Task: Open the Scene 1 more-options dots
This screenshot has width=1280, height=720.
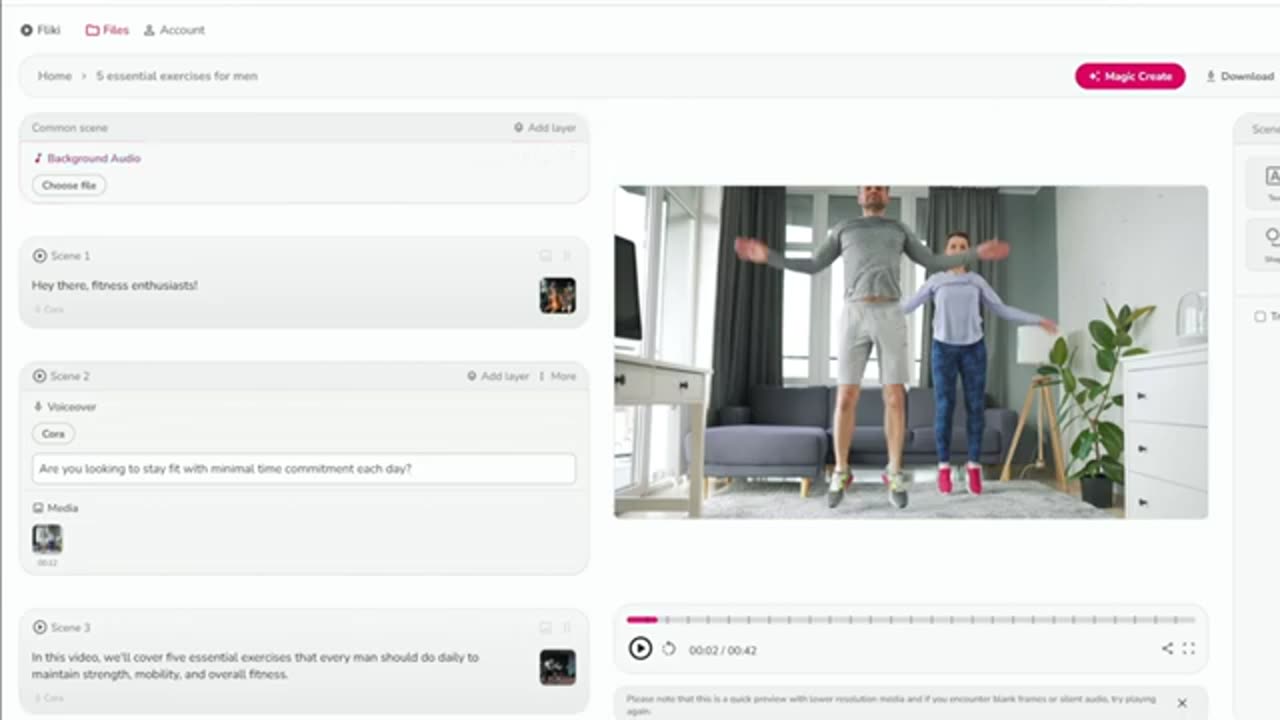Action: 567,256
